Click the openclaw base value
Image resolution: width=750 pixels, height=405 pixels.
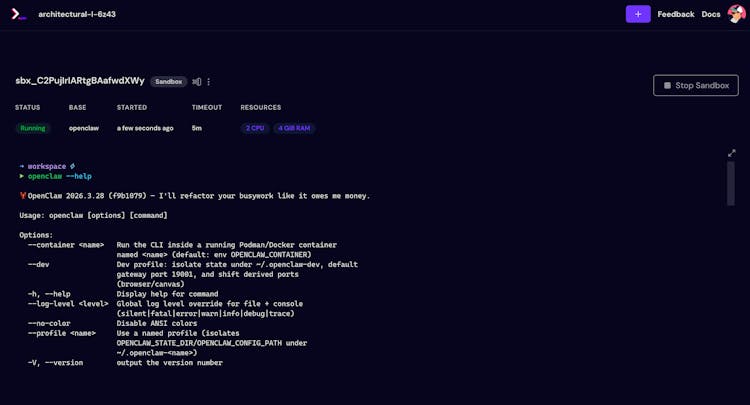[x=84, y=128]
